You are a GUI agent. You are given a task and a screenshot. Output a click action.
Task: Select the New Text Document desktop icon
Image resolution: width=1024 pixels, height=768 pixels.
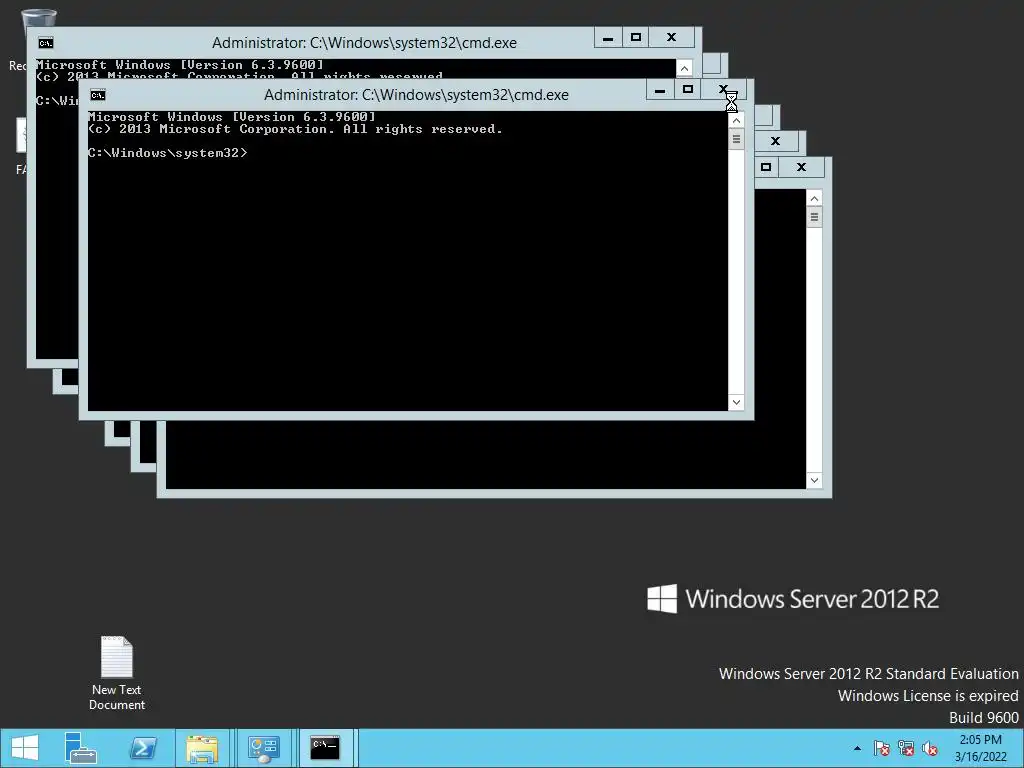point(117,673)
